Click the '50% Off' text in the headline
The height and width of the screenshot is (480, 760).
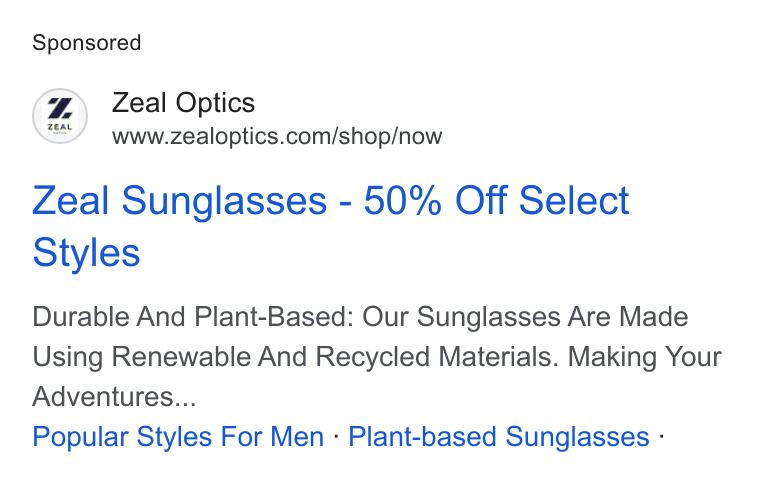pos(435,200)
